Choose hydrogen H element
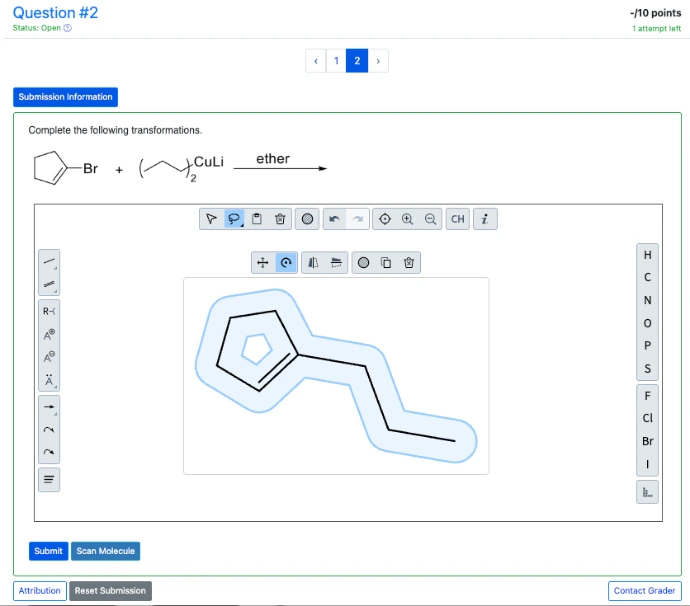 click(x=647, y=255)
